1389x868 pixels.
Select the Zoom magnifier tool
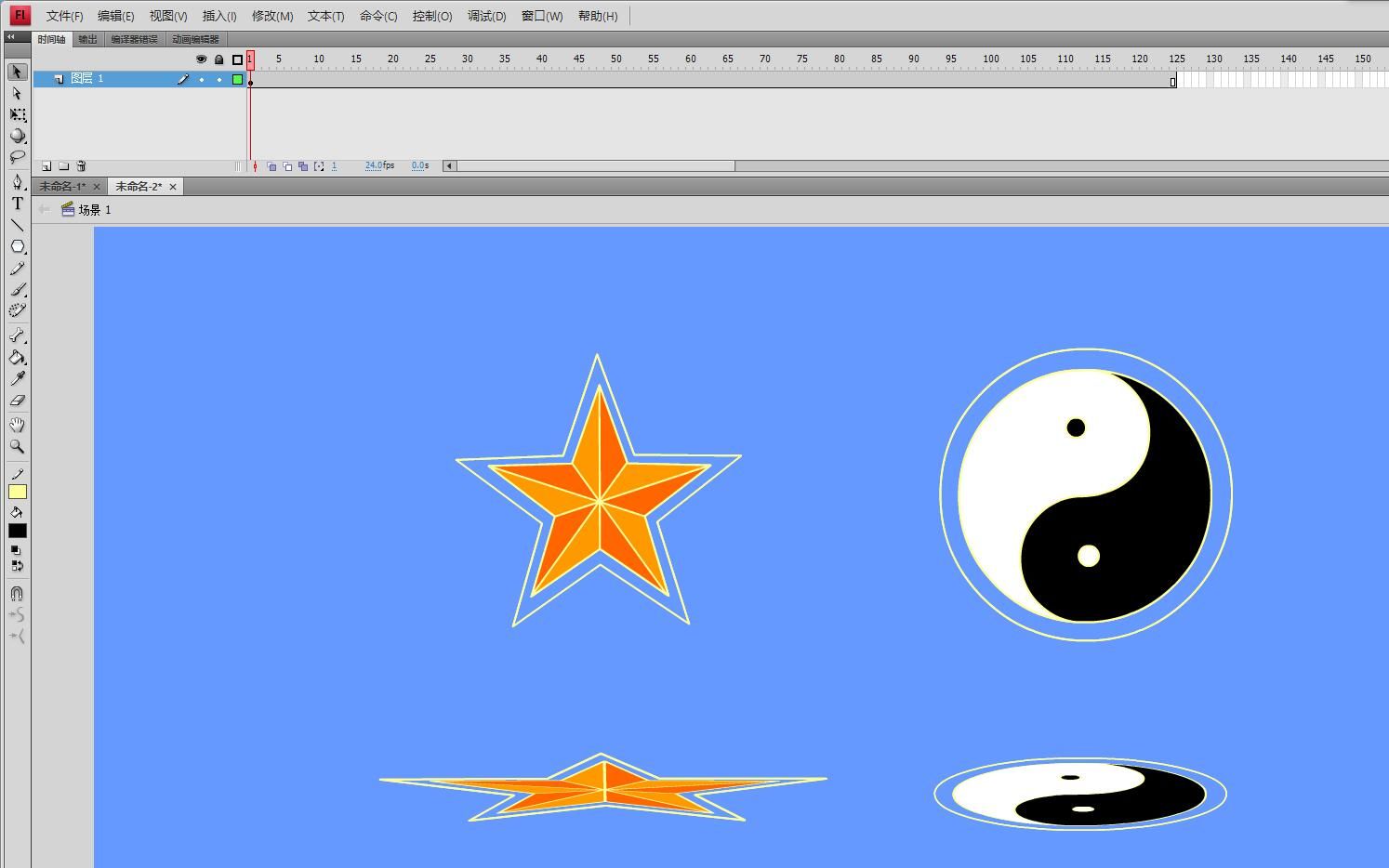coord(17,447)
